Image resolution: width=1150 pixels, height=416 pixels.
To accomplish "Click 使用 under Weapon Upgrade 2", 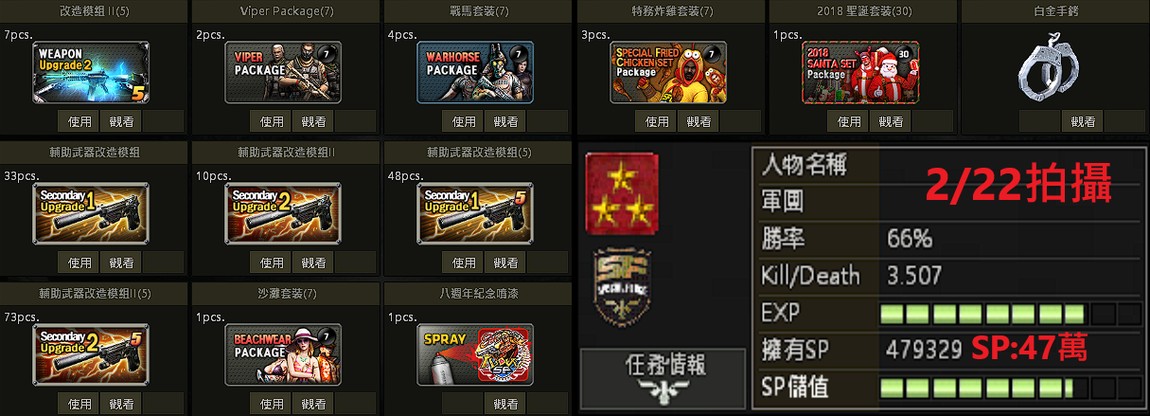I will point(79,121).
